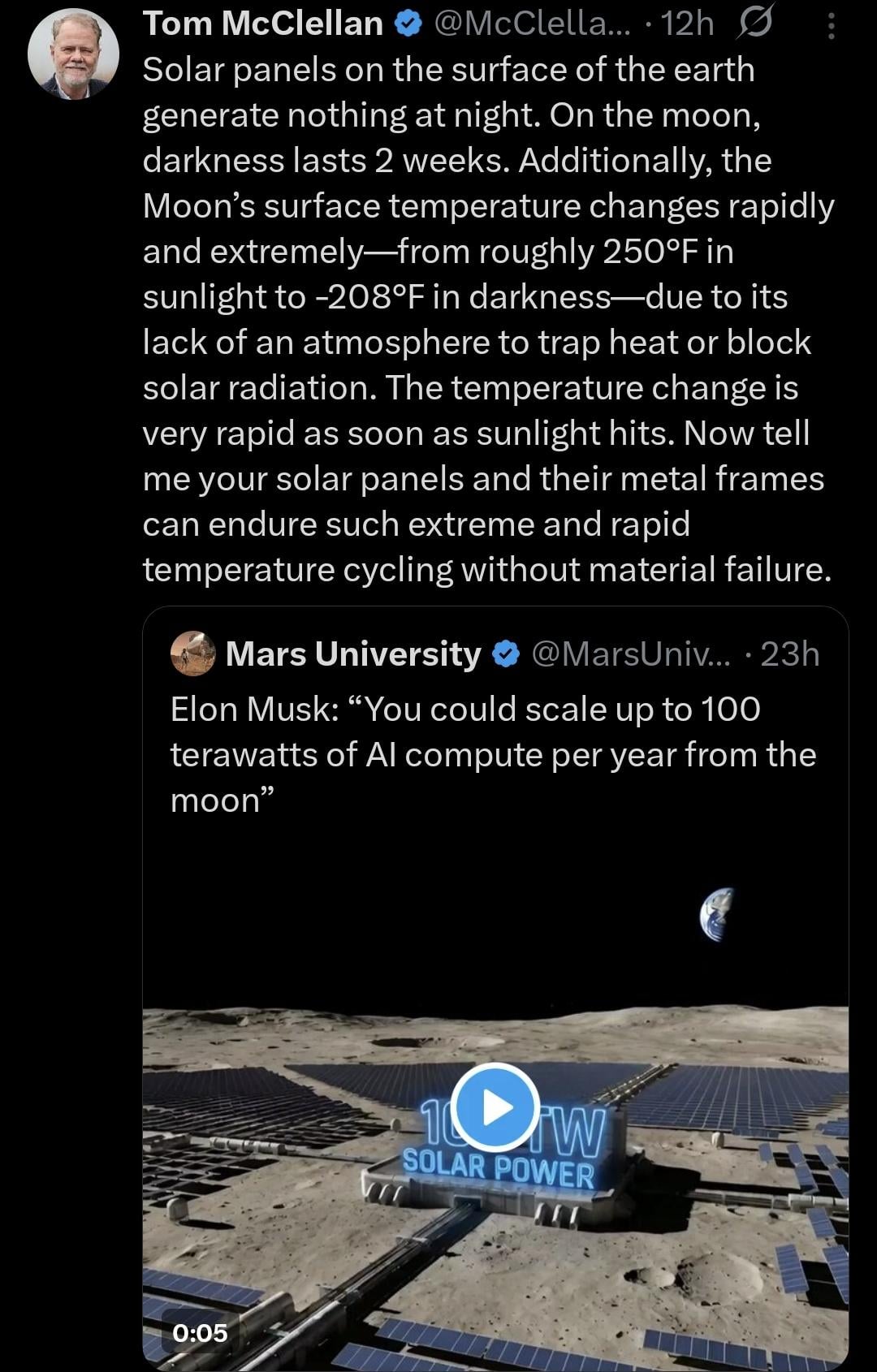The height and width of the screenshot is (1372, 877).
Task: Open the three-dot more options menu
Action: 831,27
